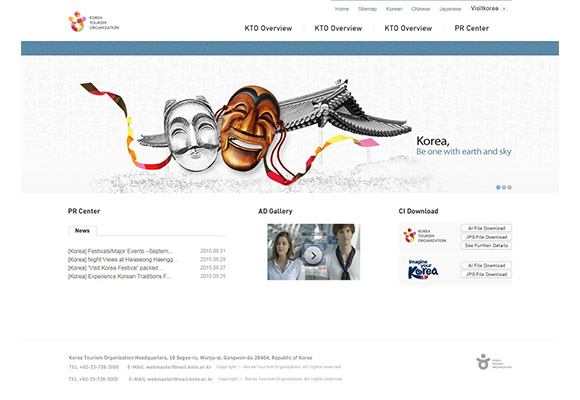The width and height of the screenshot is (580, 400).
Task: Click the gray footer KTO logo
Action: [494, 362]
